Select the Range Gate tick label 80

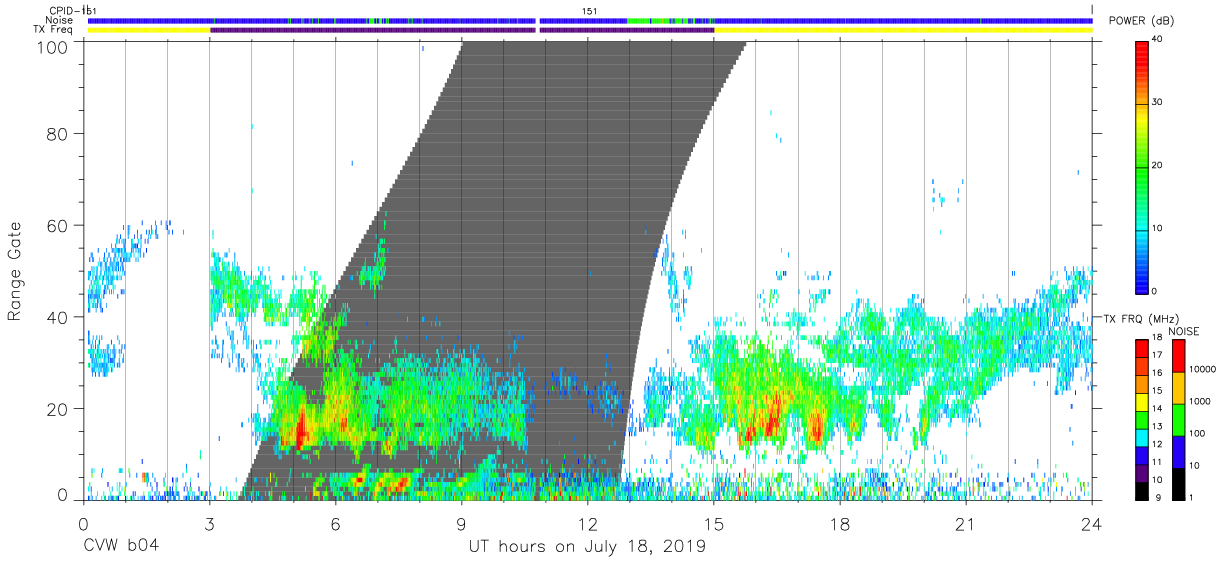click(58, 133)
